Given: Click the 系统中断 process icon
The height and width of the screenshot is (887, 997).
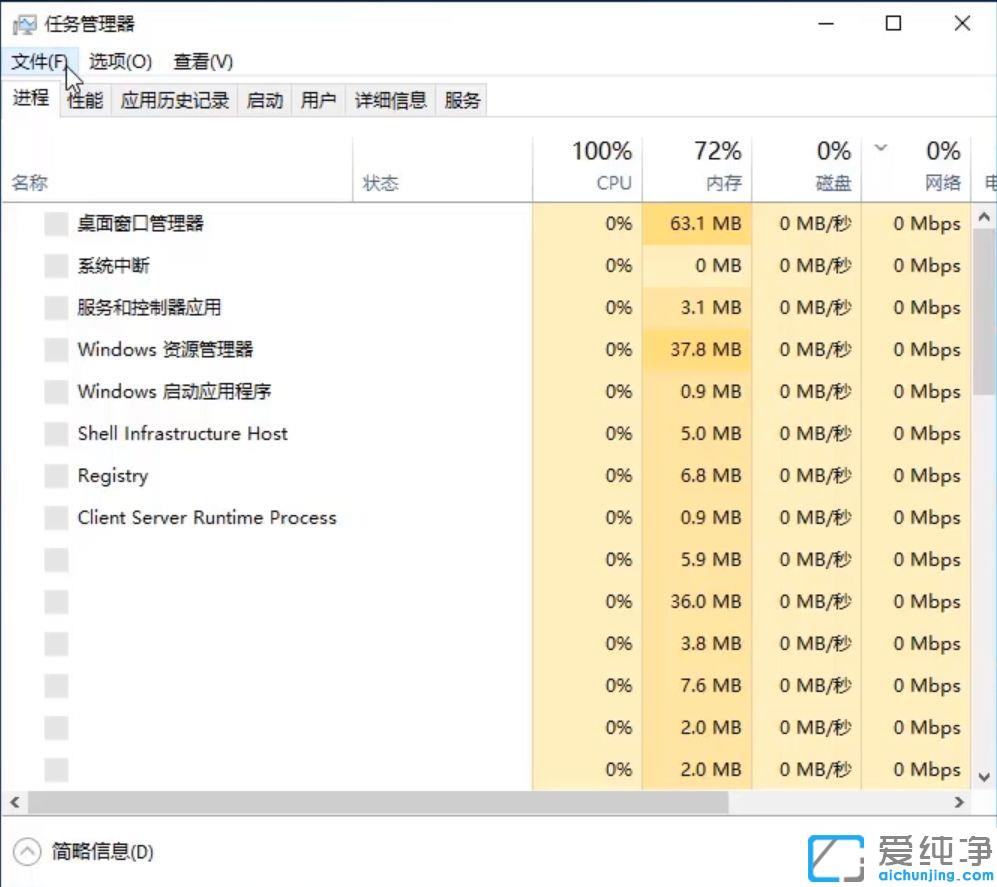Looking at the screenshot, I should point(55,266).
